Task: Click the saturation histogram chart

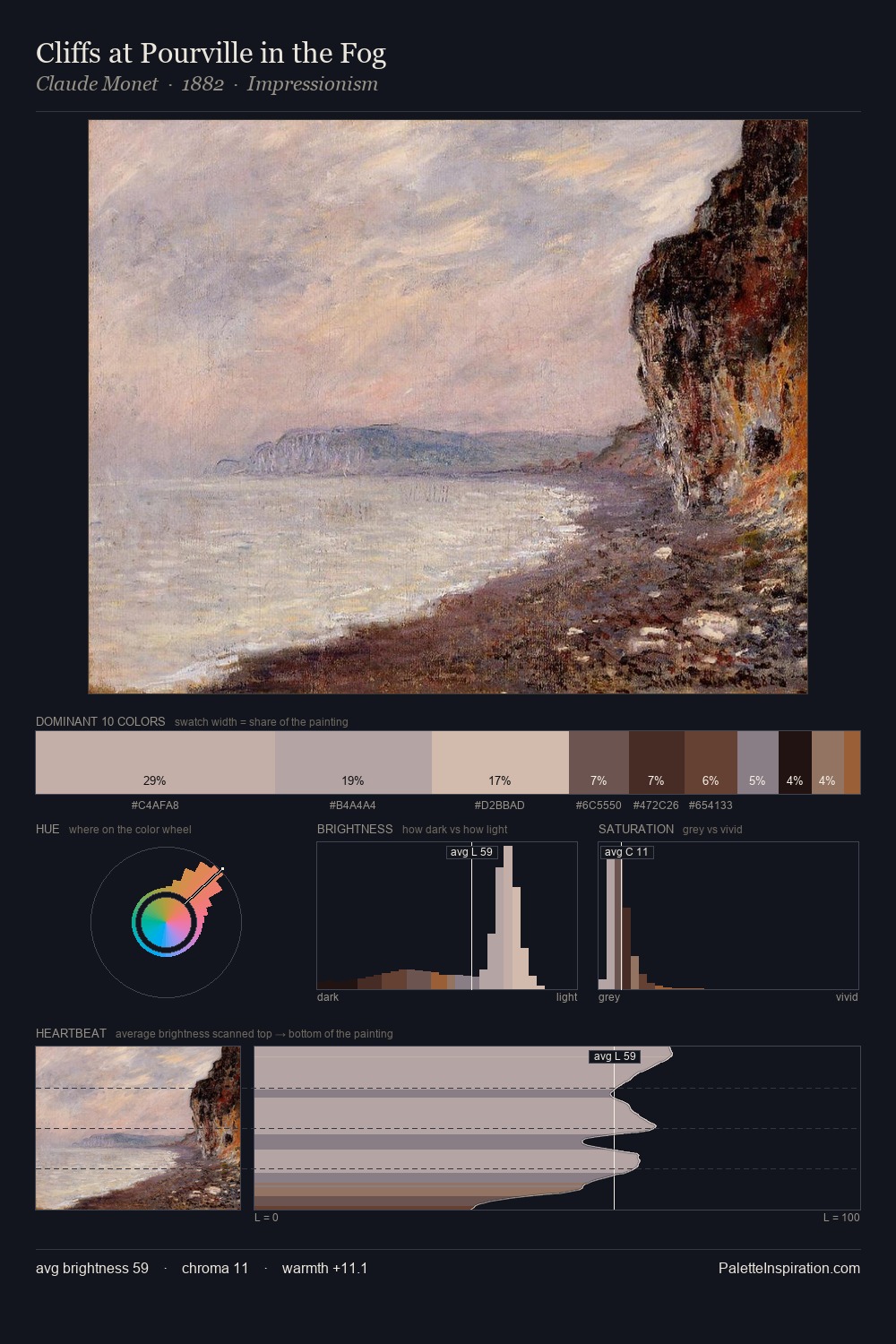Action: pyautogui.click(x=728, y=916)
